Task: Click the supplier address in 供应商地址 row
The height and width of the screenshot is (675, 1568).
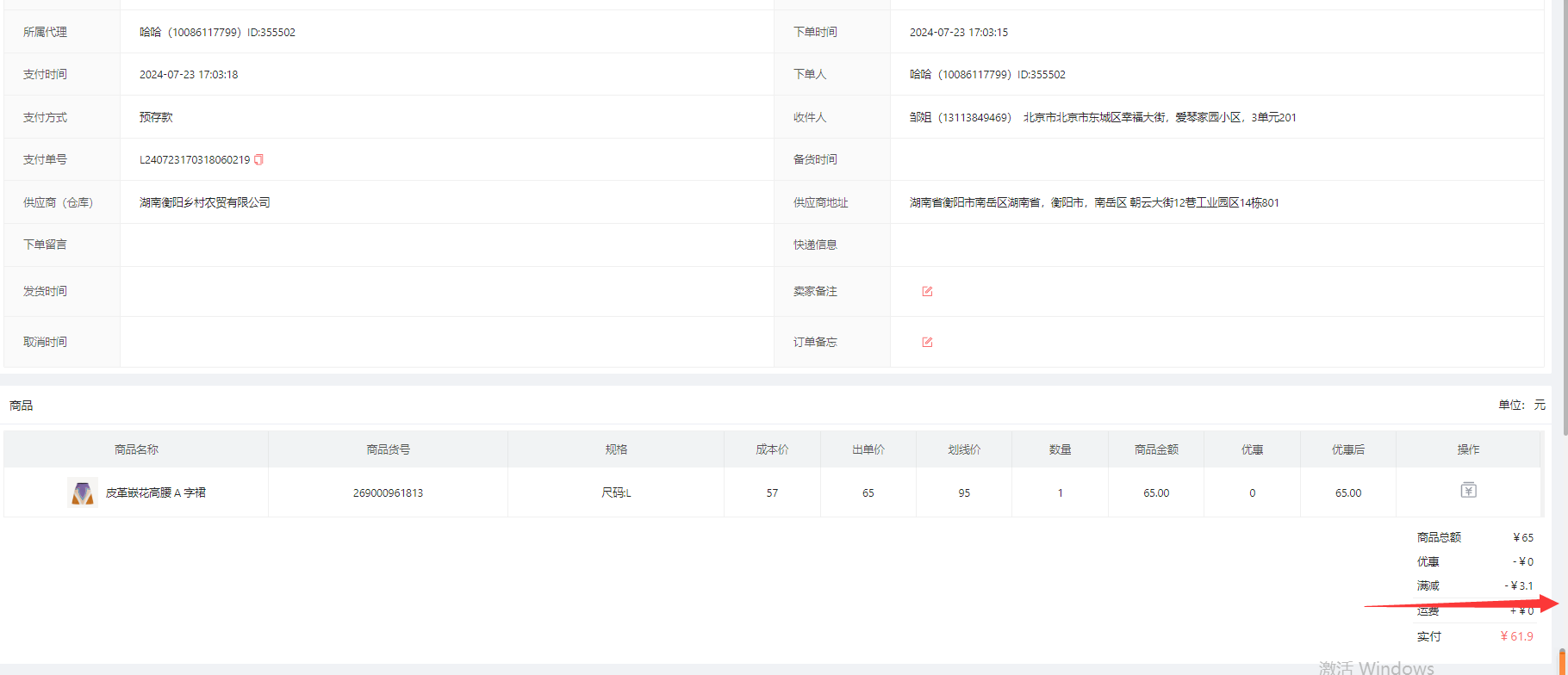Action: point(1094,202)
